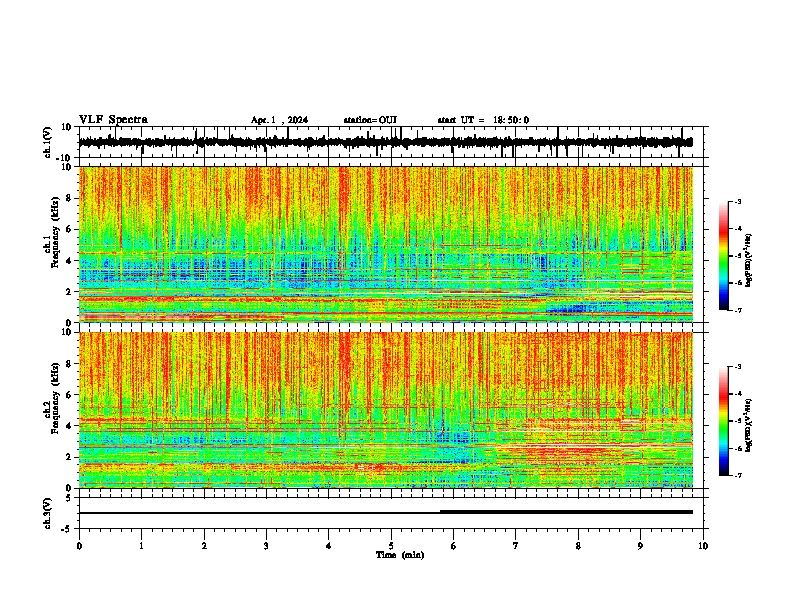This screenshot has height=612, width=792.
Task: Click the time axis tick label '4'
Action: tap(329, 546)
